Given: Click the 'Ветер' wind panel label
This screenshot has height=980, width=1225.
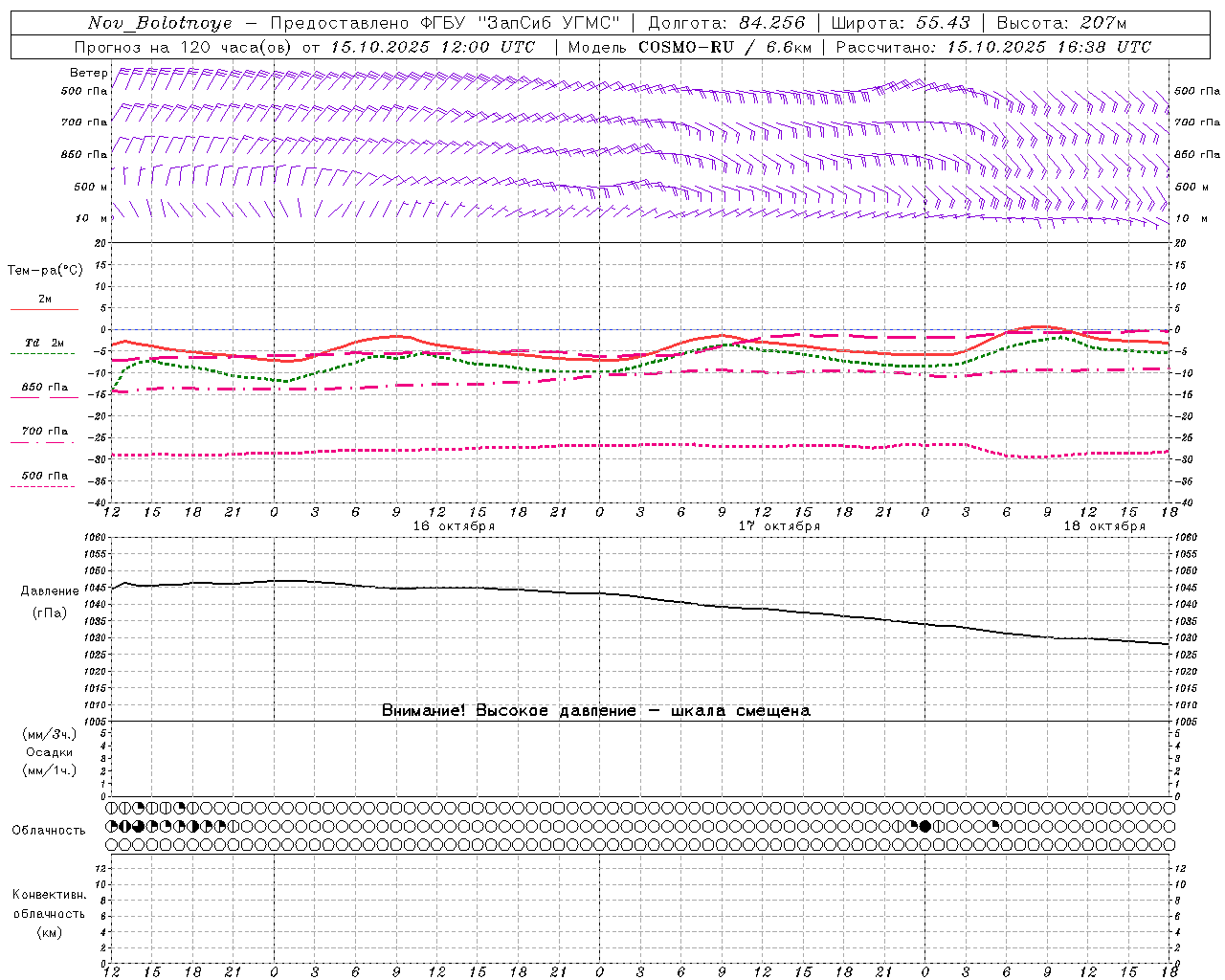Looking at the screenshot, I should coord(88,73).
